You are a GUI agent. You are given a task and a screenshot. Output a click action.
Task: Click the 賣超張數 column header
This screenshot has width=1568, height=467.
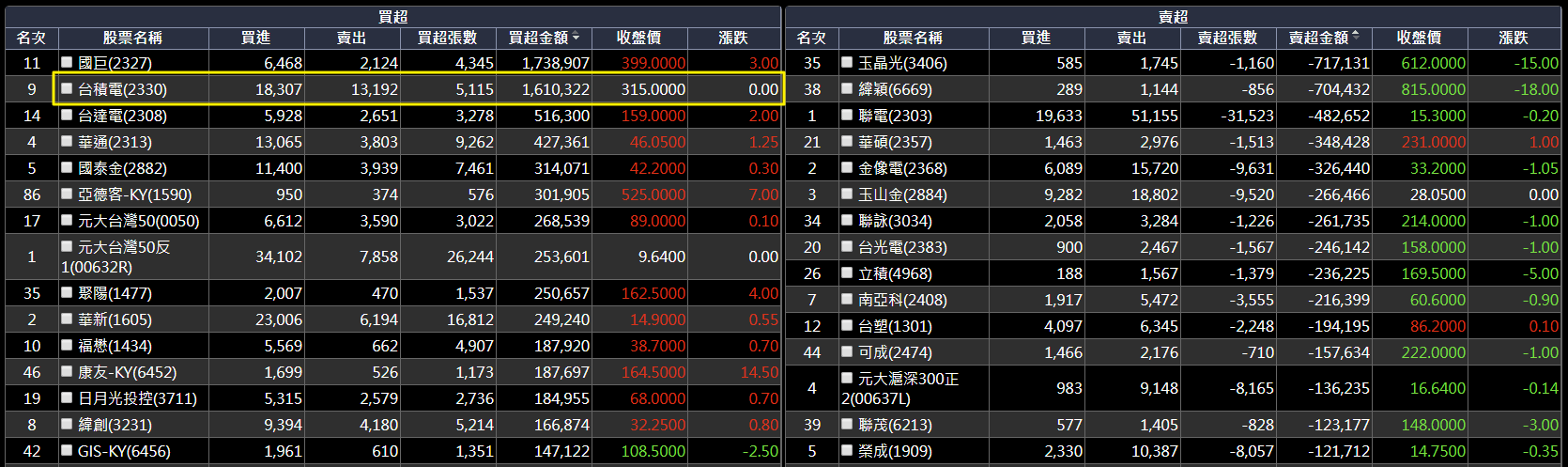[x=1227, y=38]
